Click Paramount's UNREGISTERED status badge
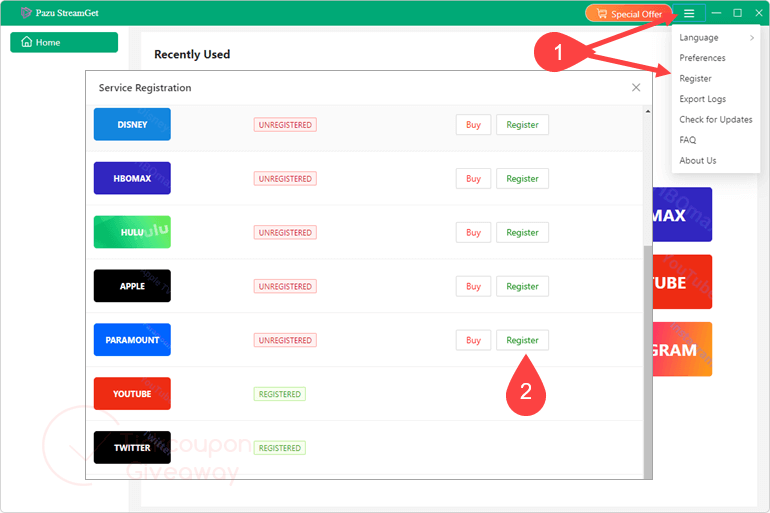770x513 pixels. pos(285,340)
